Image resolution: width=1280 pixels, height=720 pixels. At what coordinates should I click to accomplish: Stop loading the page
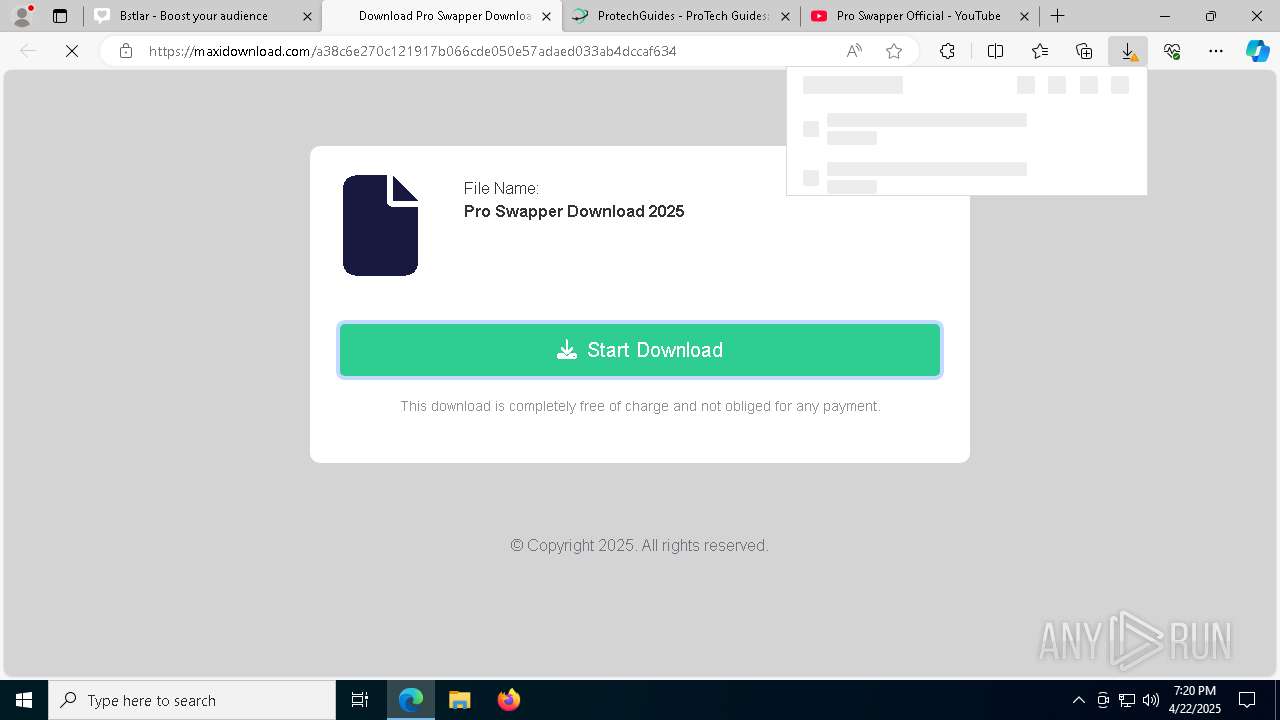pyautogui.click(x=72, y=51)
